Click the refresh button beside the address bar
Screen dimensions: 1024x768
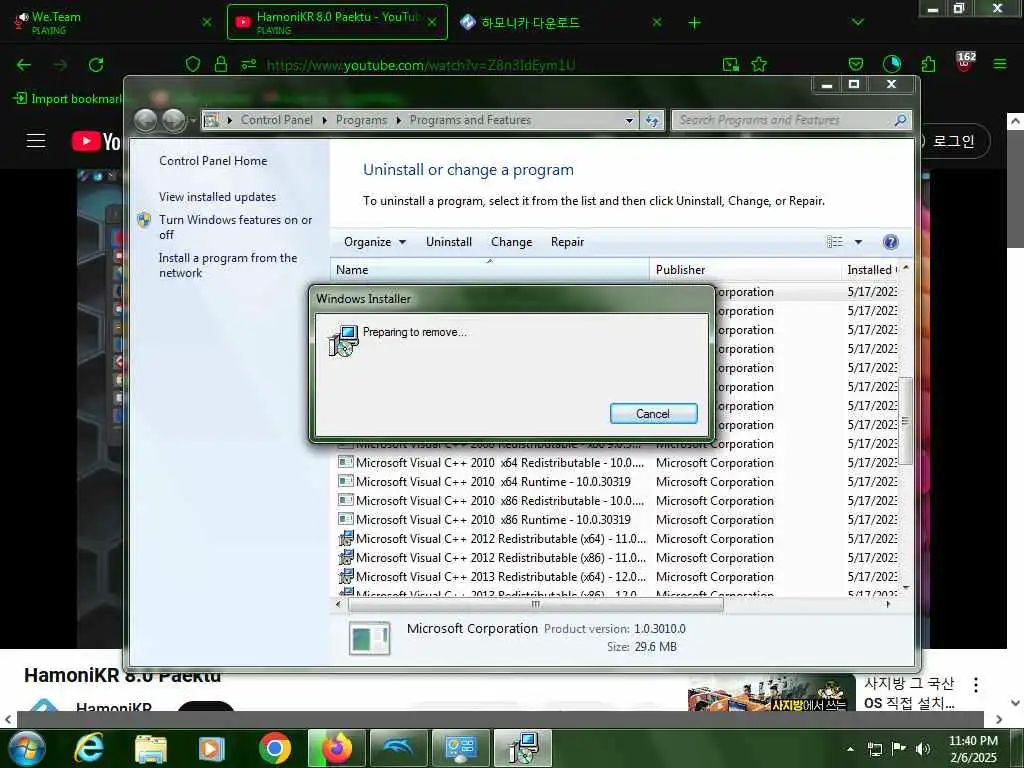[652, 120]
